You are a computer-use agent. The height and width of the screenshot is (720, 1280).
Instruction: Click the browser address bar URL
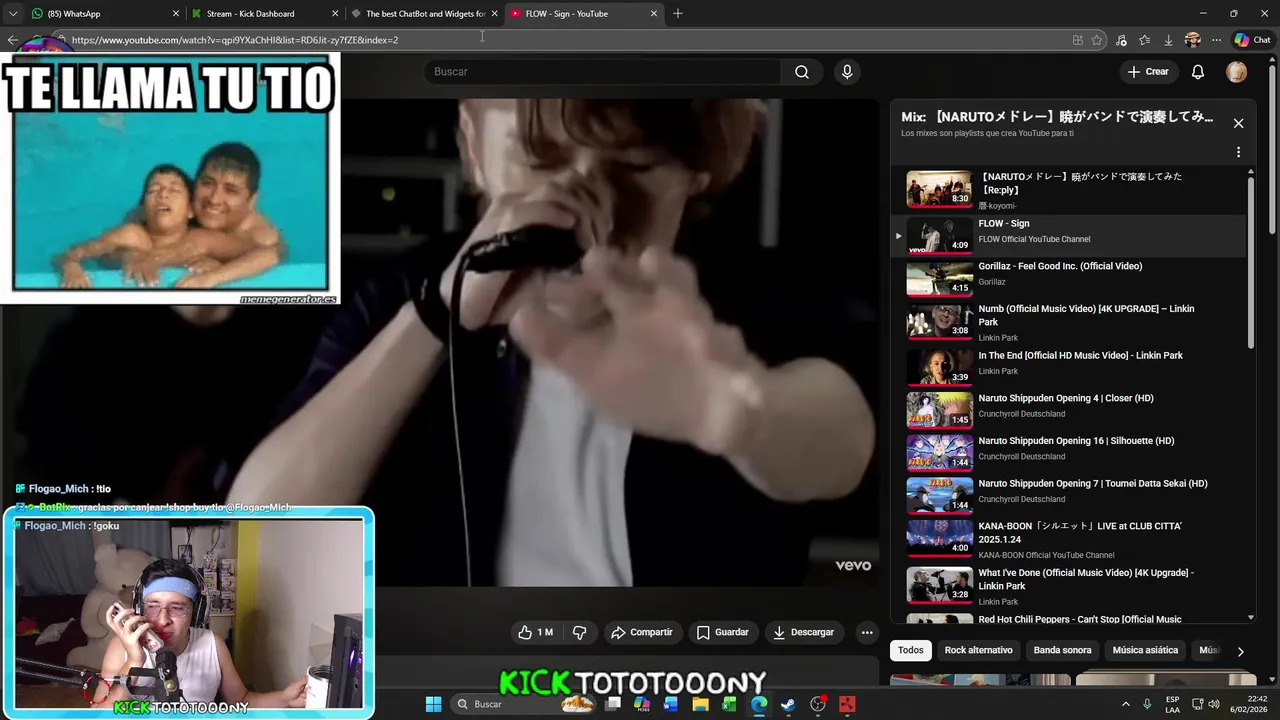pyautogui.click(x=235, y=40)
